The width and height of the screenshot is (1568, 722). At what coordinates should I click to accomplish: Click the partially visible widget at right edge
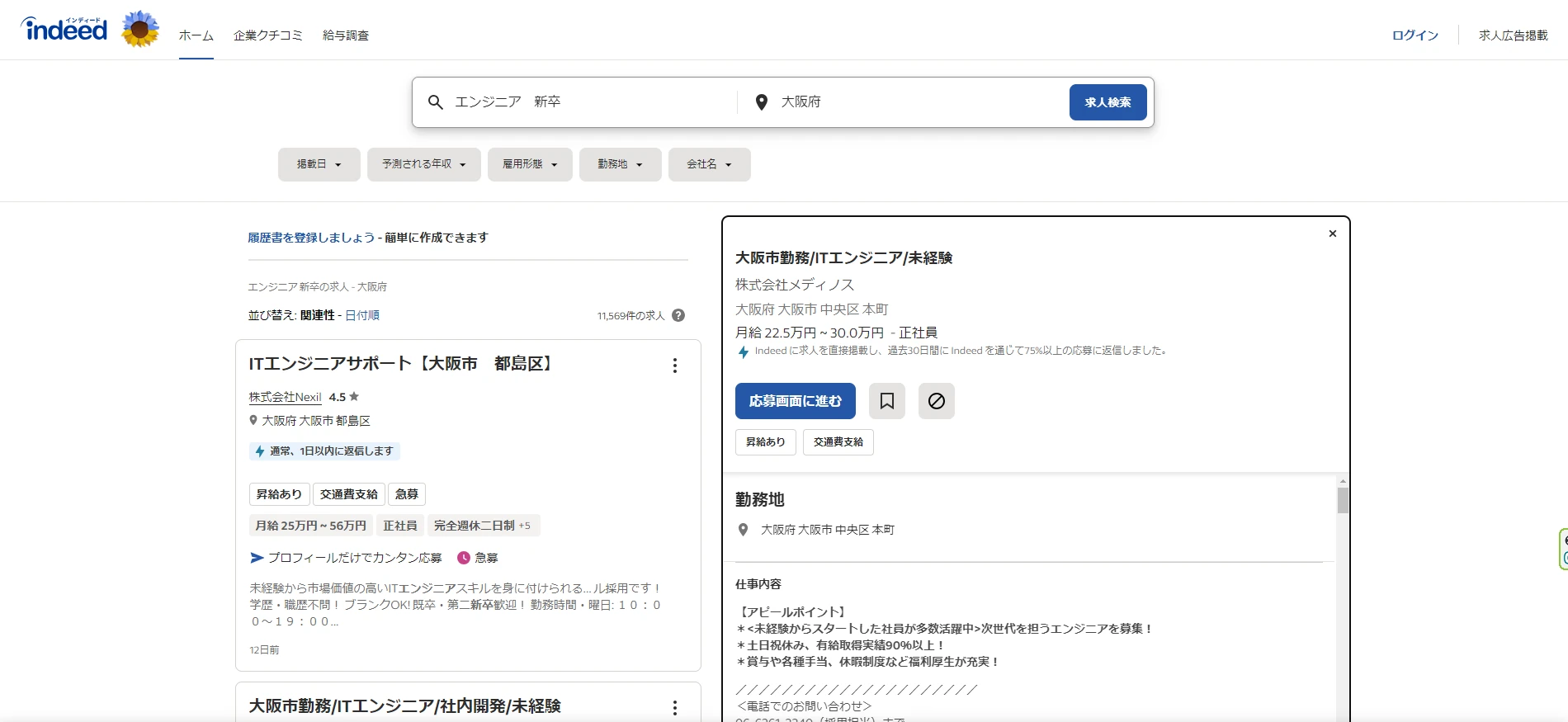[x=1563, y=550]
